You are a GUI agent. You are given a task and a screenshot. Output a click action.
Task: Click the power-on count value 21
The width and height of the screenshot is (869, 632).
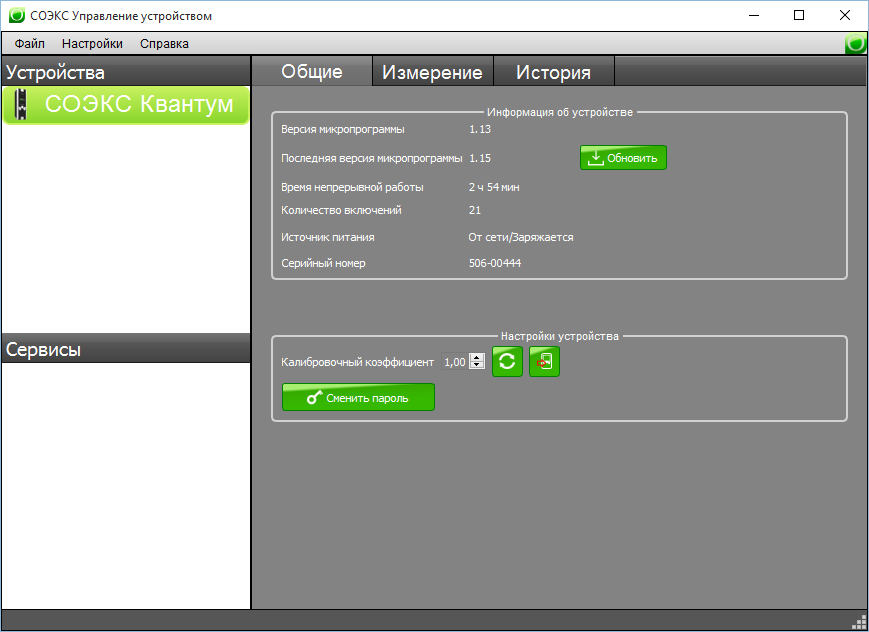point(475,210)
